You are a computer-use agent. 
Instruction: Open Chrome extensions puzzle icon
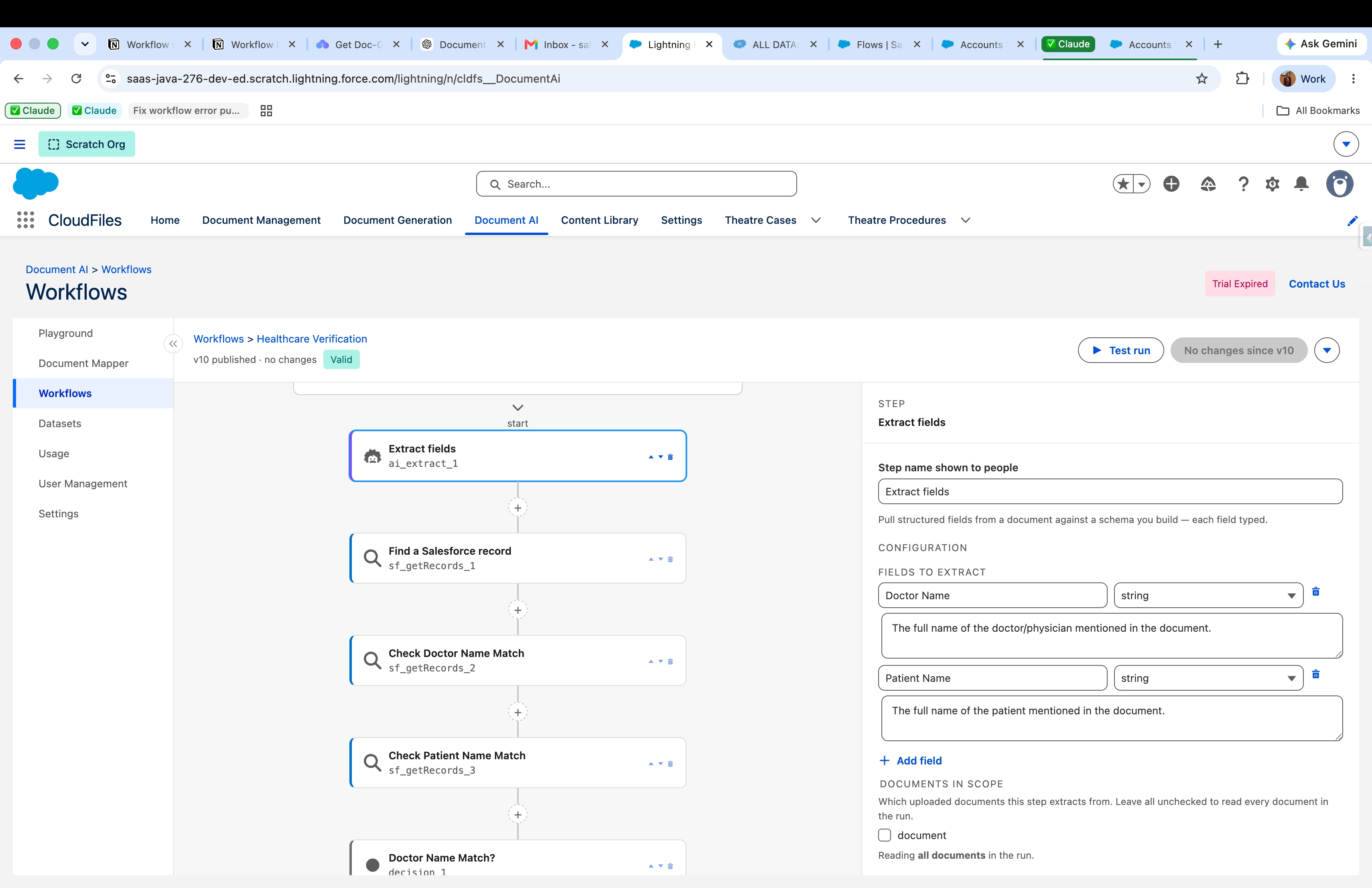(x=1242, y=79)
